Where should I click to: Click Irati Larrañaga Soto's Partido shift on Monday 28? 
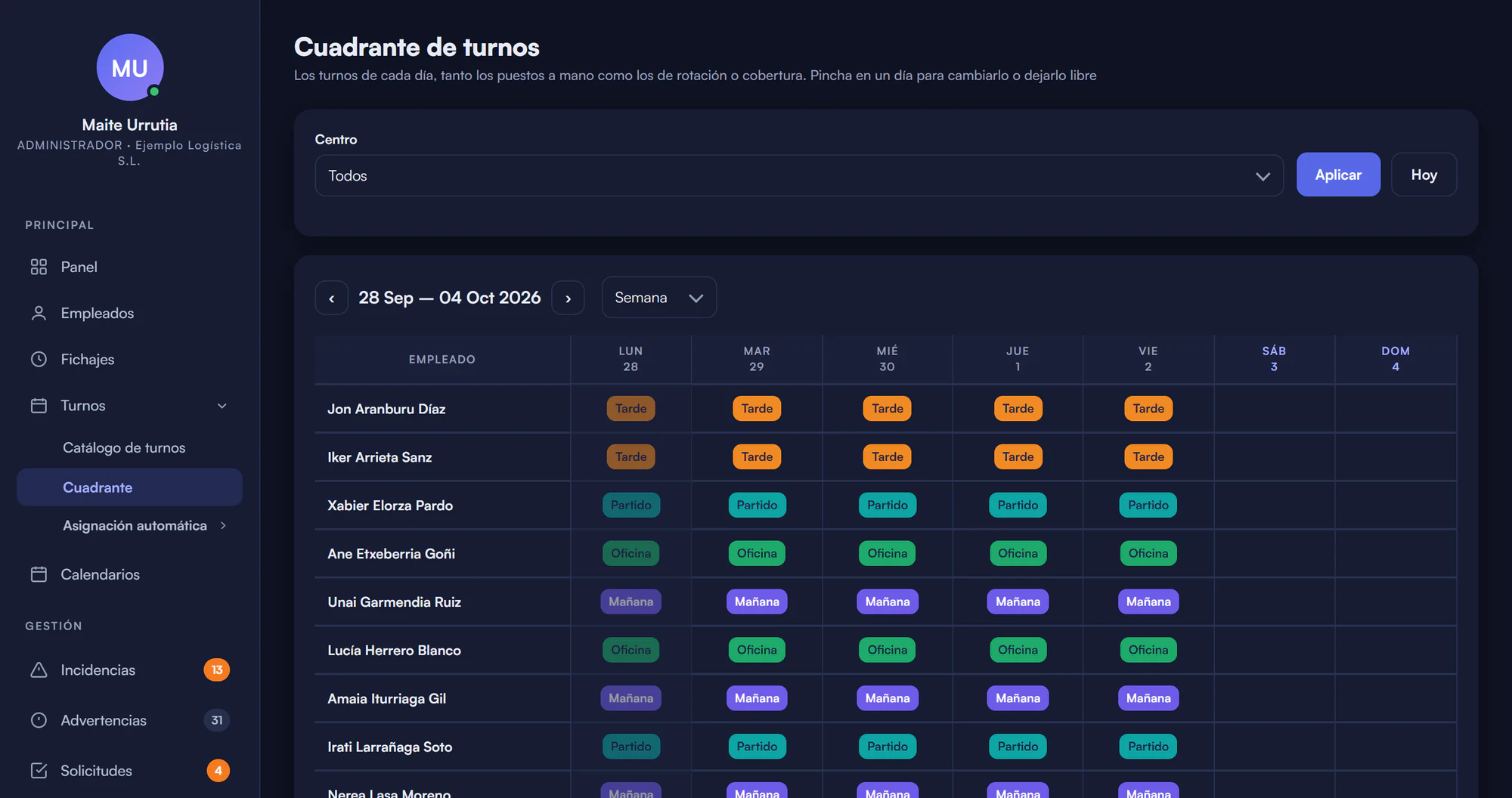click(x=631, y=747)
